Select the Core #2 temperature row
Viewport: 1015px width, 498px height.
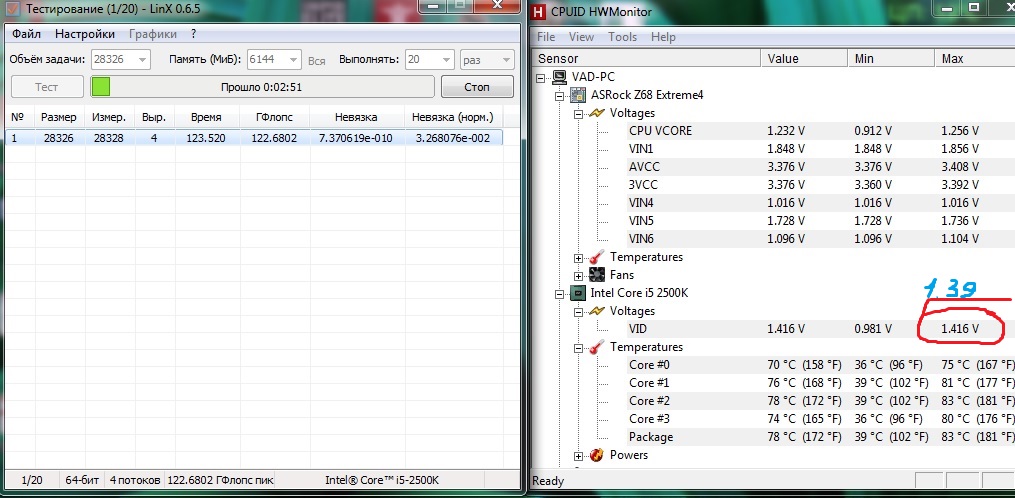click(821, 402)
